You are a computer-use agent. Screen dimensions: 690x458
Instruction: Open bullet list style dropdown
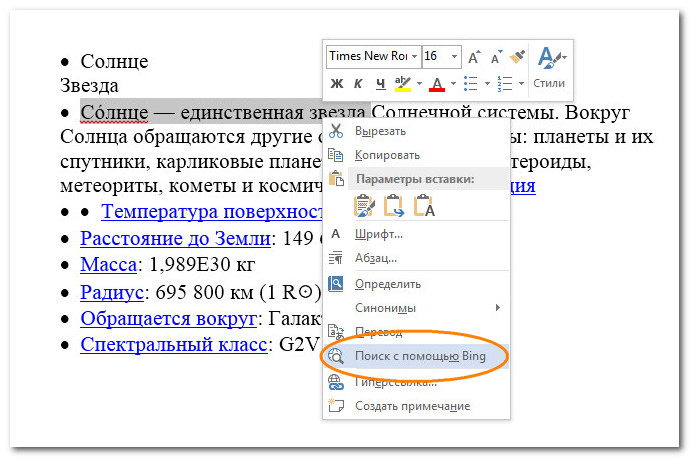pos(487,83)
